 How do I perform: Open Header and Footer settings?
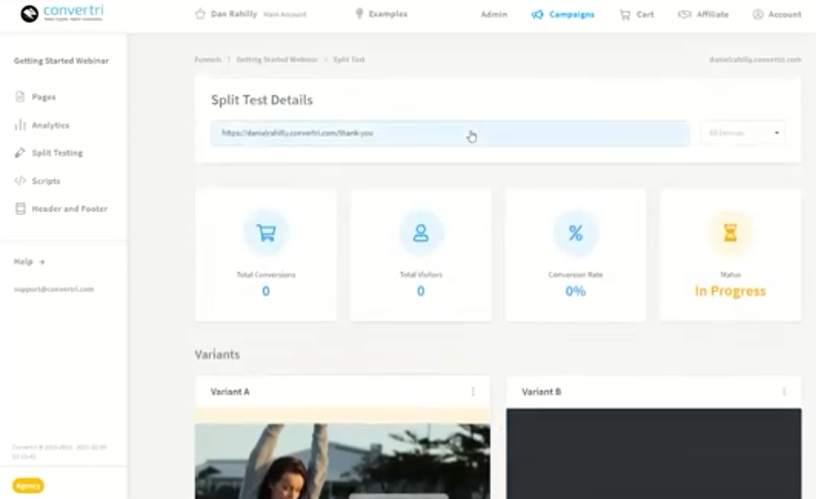tap(69, 209)
